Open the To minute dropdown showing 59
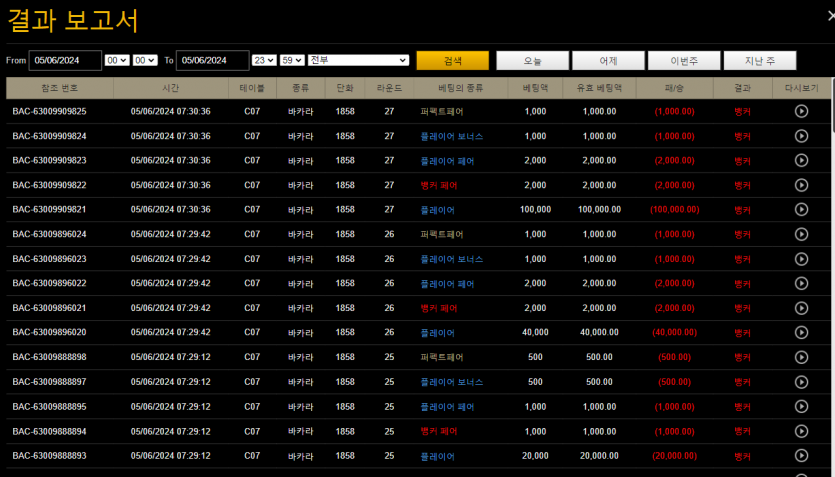Screen dimensions: 835x477 pos(292,60)
